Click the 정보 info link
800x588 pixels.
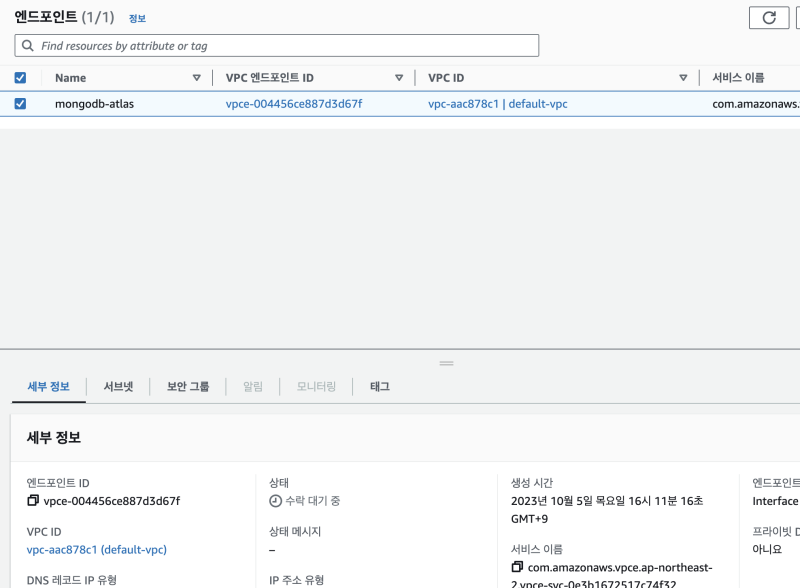click(x=137, y=18)
